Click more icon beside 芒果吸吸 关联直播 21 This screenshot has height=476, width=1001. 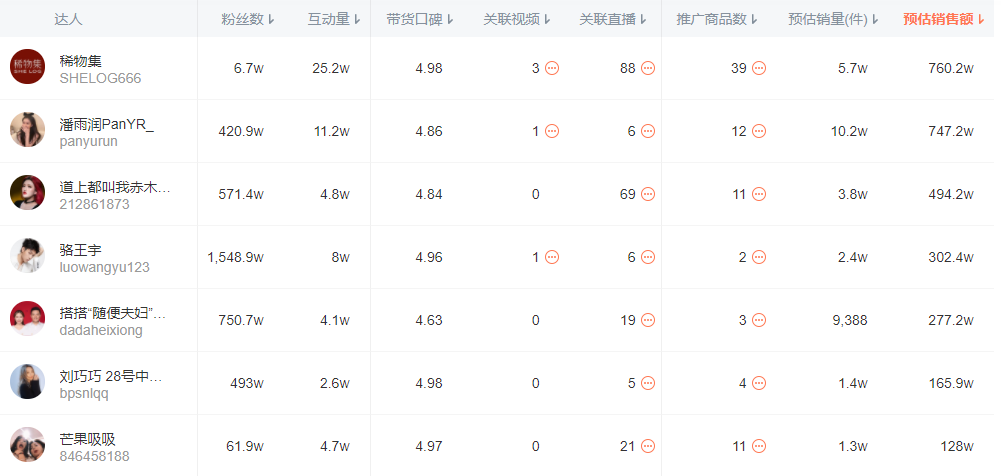pyautogui.click(x=648, y=446)
